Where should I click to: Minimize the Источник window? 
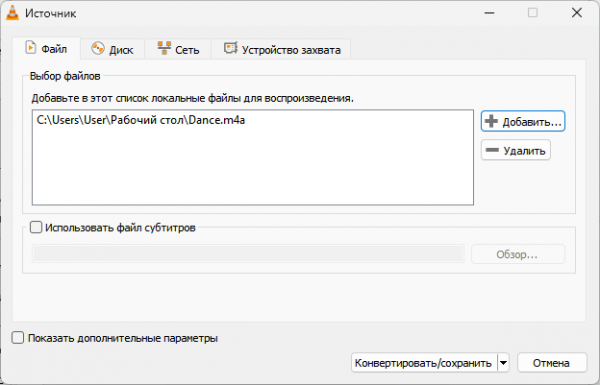point(489,13)
